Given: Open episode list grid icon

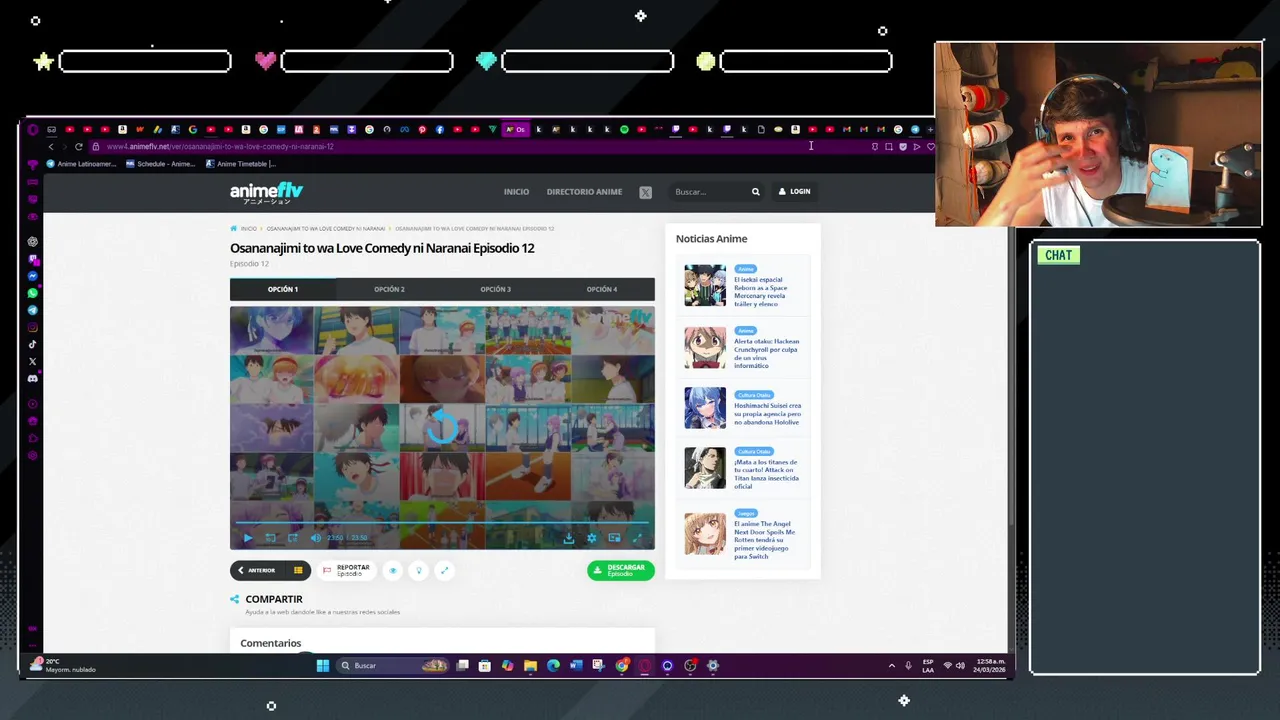Looking at the screenshot, I should pos(298,570).
